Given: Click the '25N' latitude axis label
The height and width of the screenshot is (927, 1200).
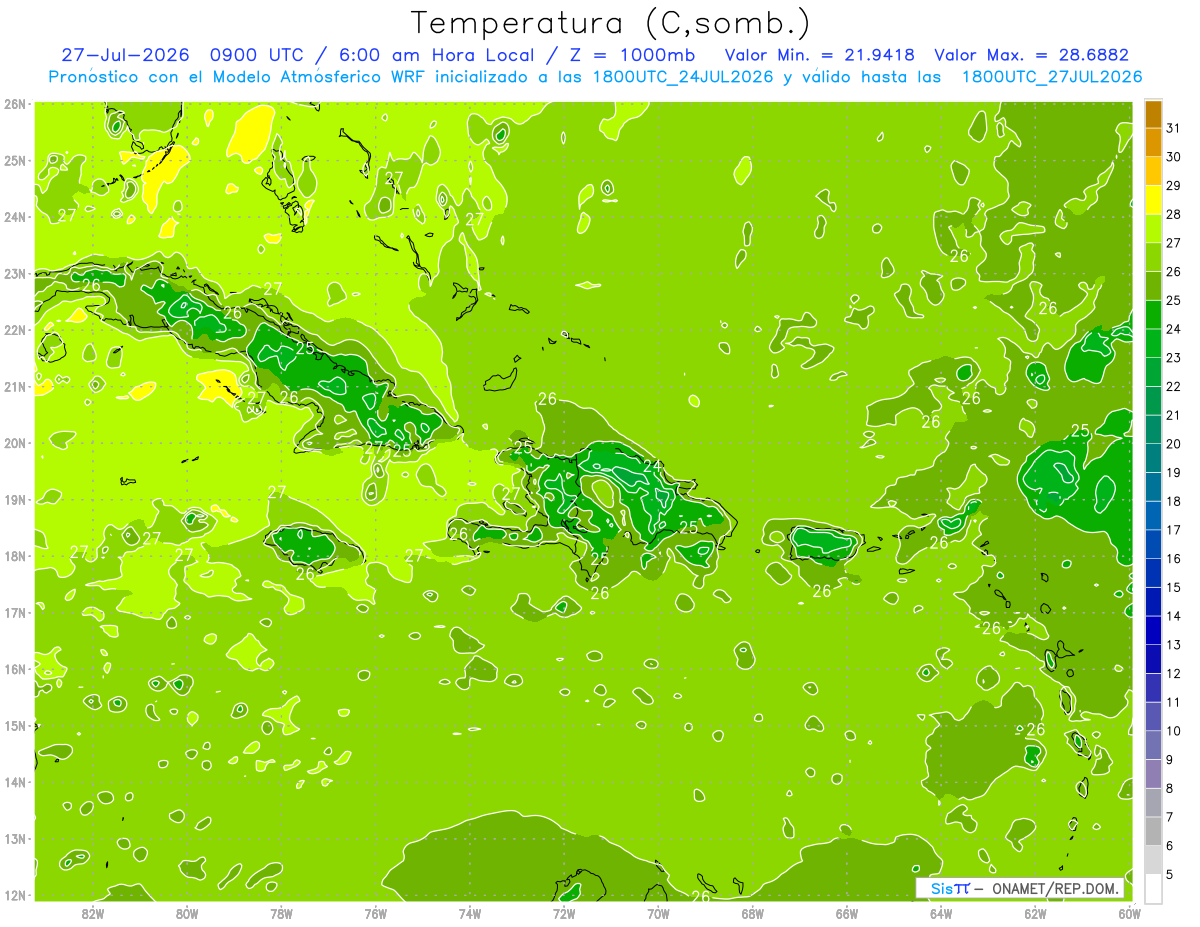Looking at the screenshot, I should pos(14,160).
